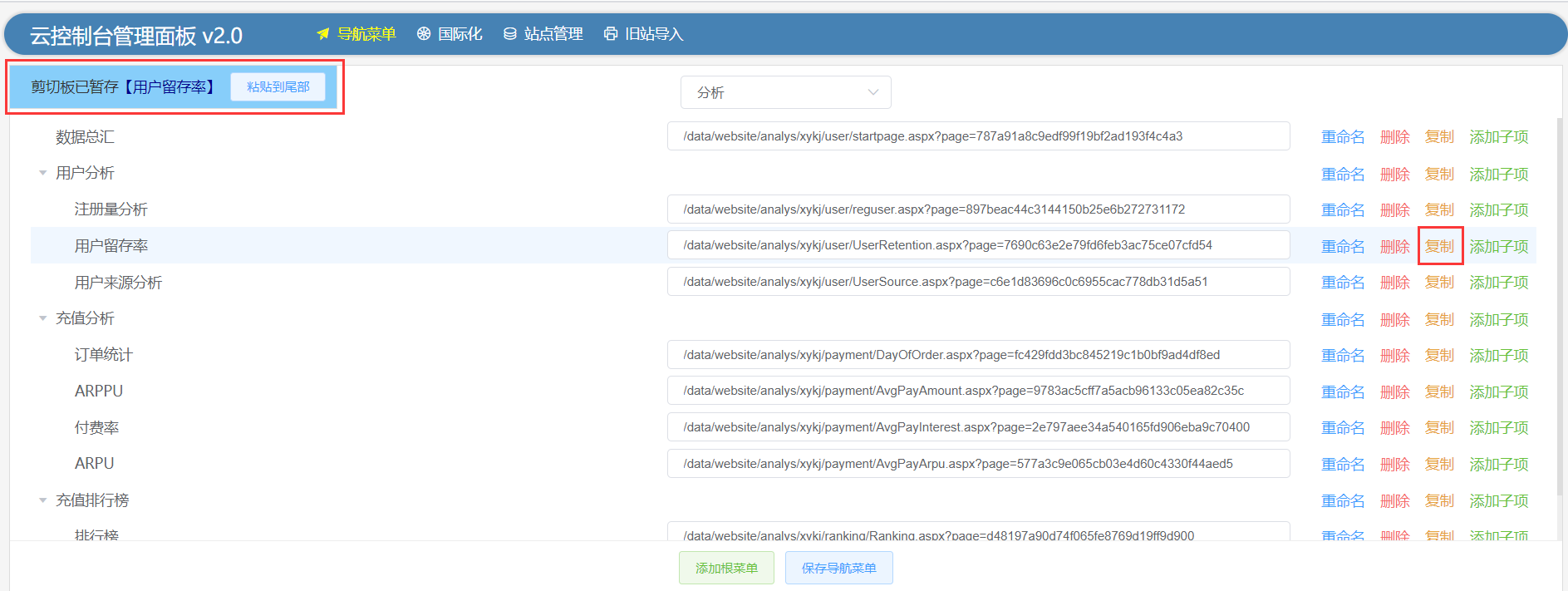Click the 导航菜单 paper plane icon
Image resolution: width=1568 pixels, height=591 pixels.
[x=323, y=34]
